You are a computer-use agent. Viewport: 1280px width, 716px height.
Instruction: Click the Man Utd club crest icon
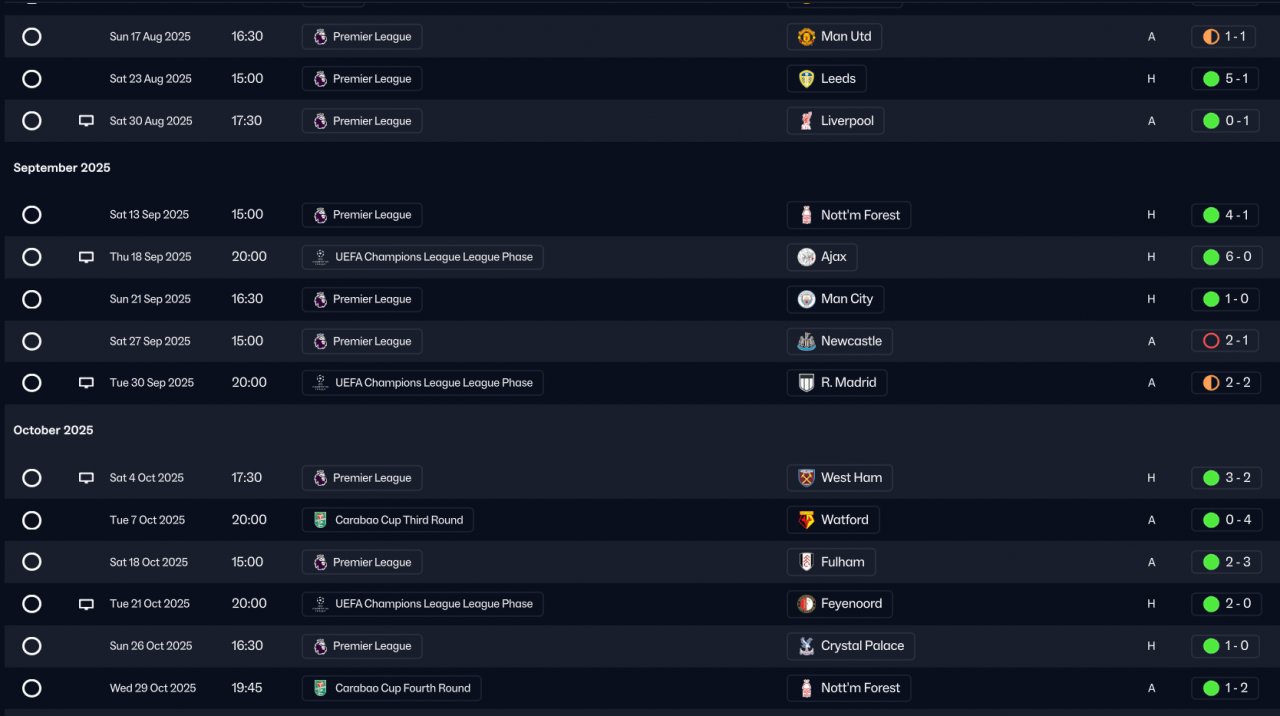[x=806, y=37]
